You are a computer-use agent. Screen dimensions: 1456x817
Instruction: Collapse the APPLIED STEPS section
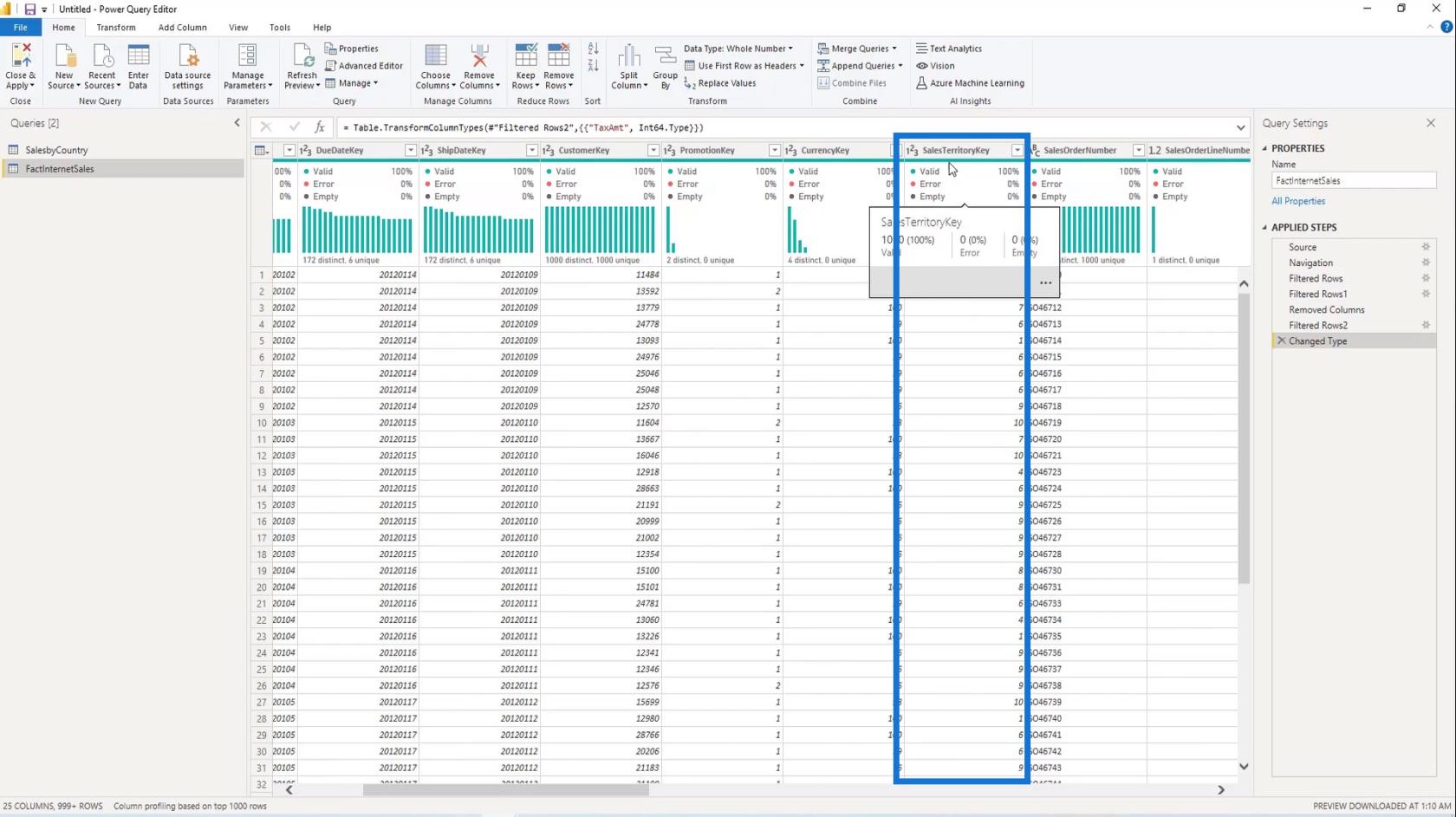[1264, 227]
